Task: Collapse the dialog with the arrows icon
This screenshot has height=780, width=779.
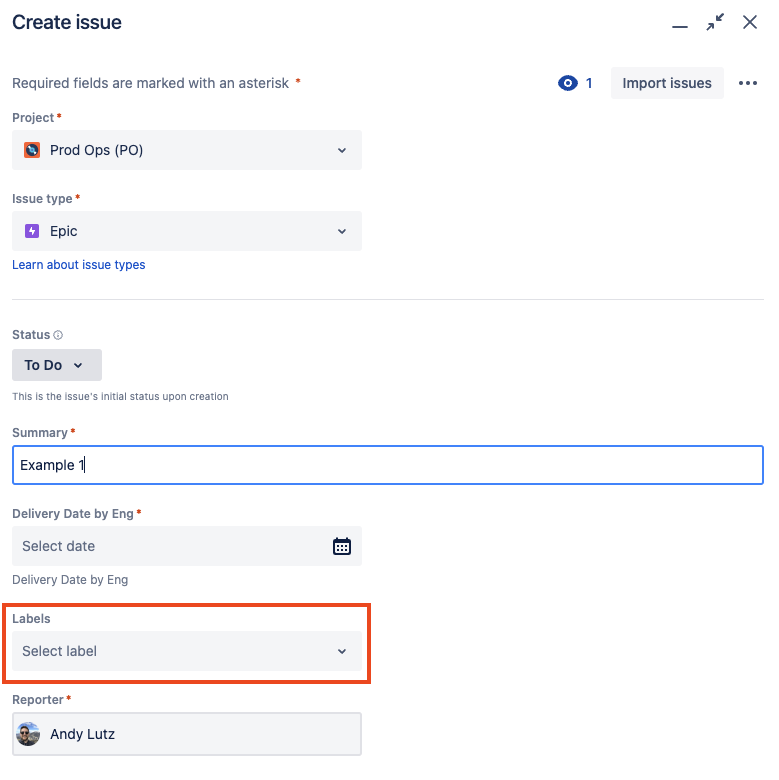Action: 715,22
